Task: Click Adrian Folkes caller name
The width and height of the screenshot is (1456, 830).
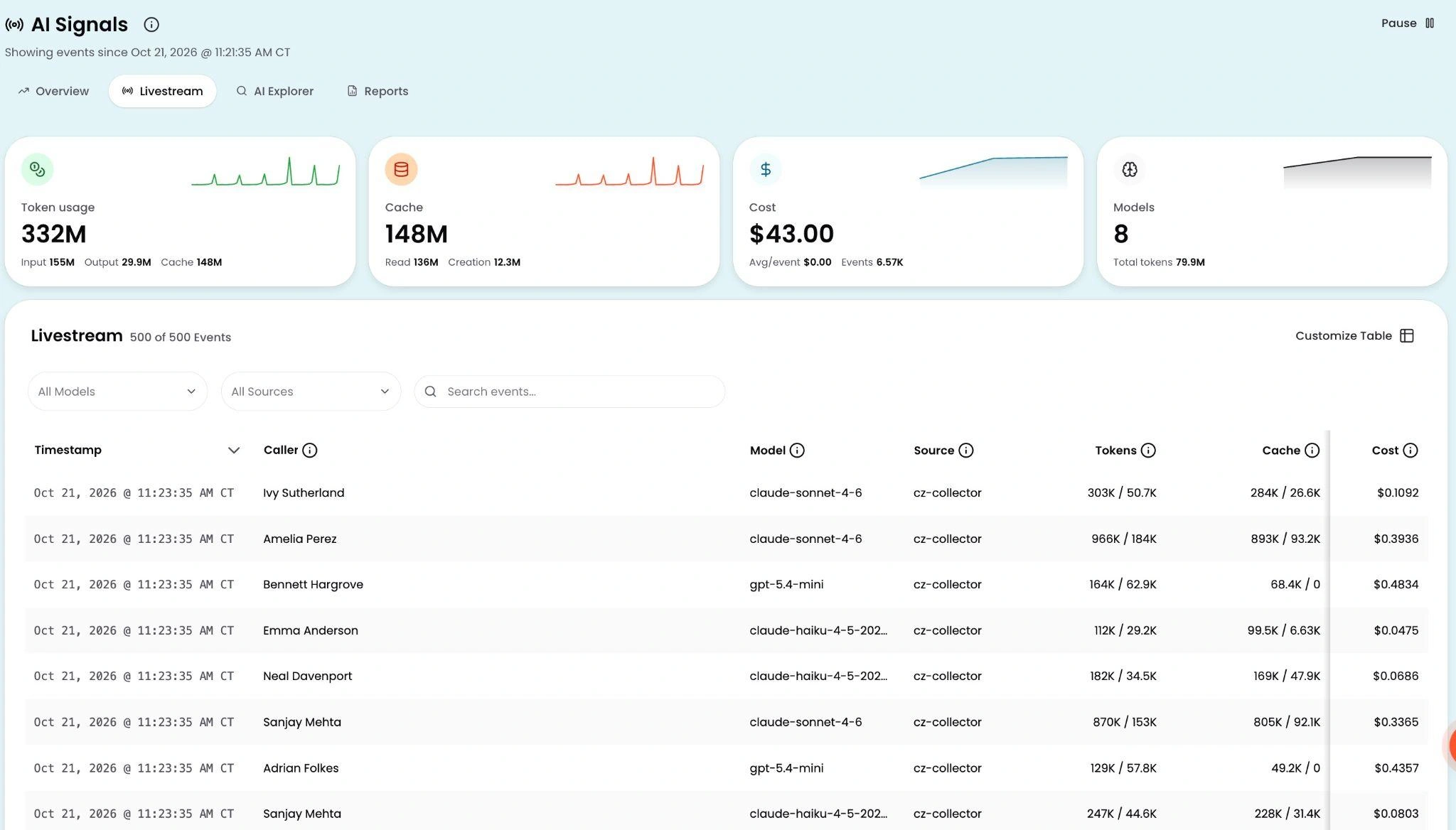Action: tap(301, 768)
